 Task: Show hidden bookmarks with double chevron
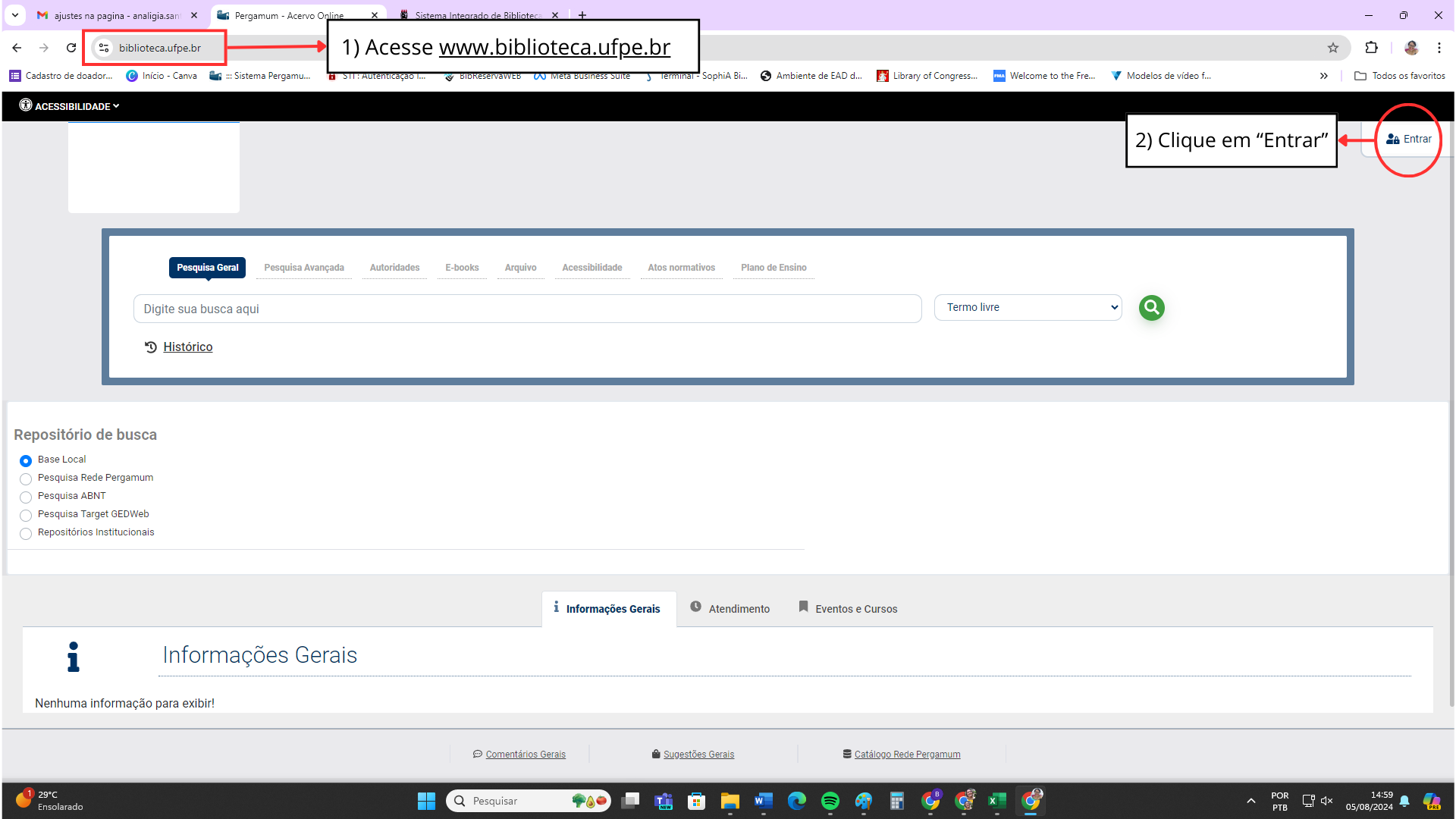click(1323, 76)
